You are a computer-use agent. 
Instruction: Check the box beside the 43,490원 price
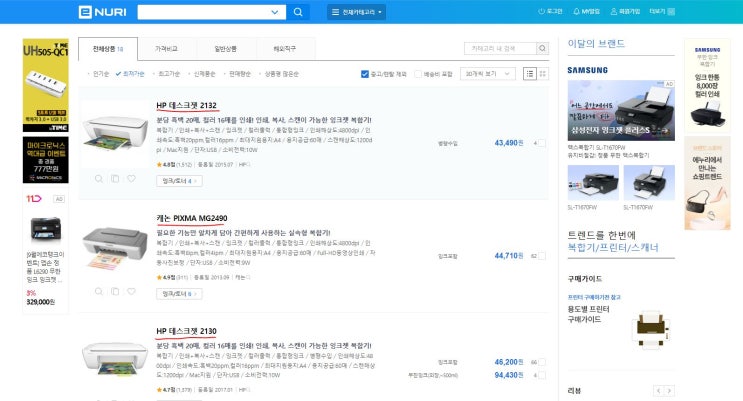(542, 143)
